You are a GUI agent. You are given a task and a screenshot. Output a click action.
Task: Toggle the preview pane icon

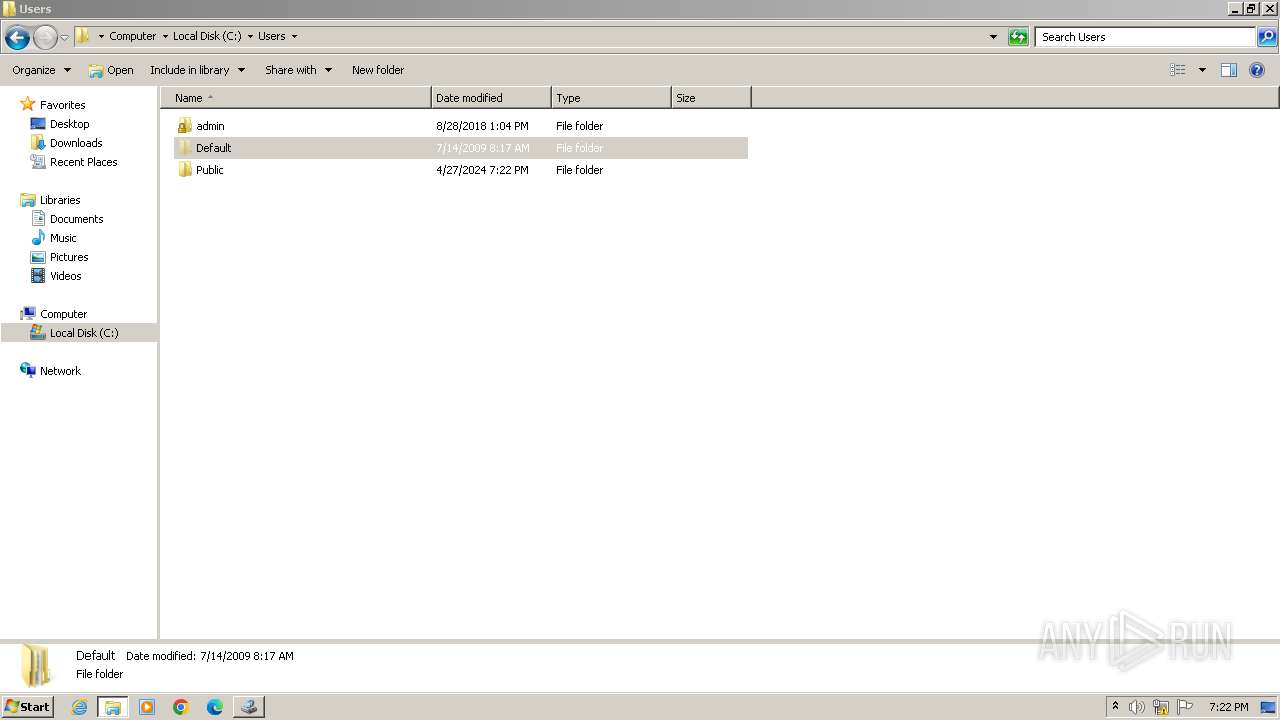1229,70
